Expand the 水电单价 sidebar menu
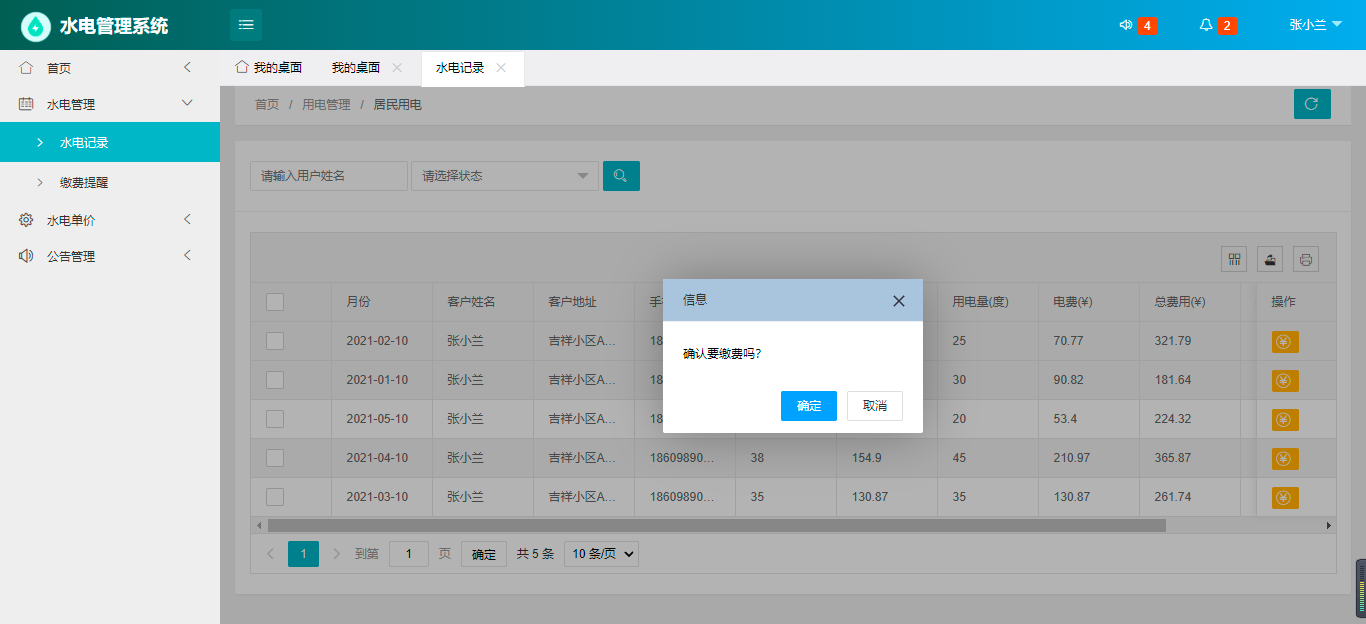 point(110,220)
